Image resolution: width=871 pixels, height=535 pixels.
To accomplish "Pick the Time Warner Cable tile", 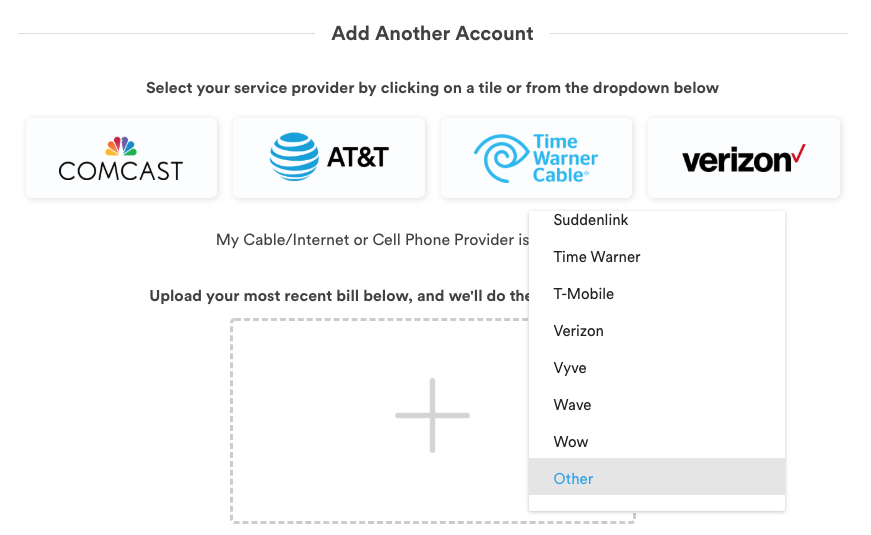I will click(536, 158).
